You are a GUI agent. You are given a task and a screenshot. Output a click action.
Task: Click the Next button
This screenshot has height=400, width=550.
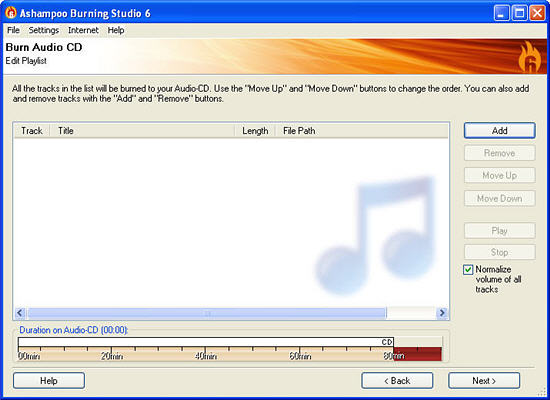484,381
